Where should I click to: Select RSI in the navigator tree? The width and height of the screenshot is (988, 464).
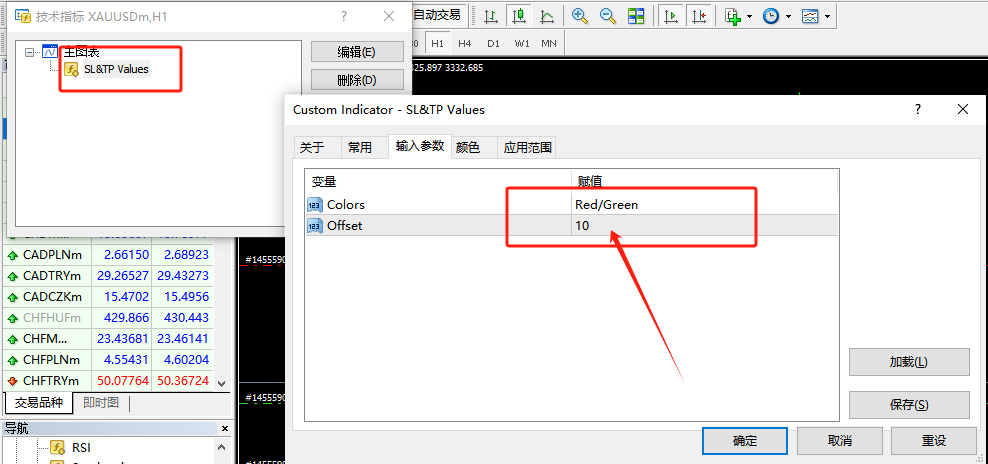click(x=81, y=448)
